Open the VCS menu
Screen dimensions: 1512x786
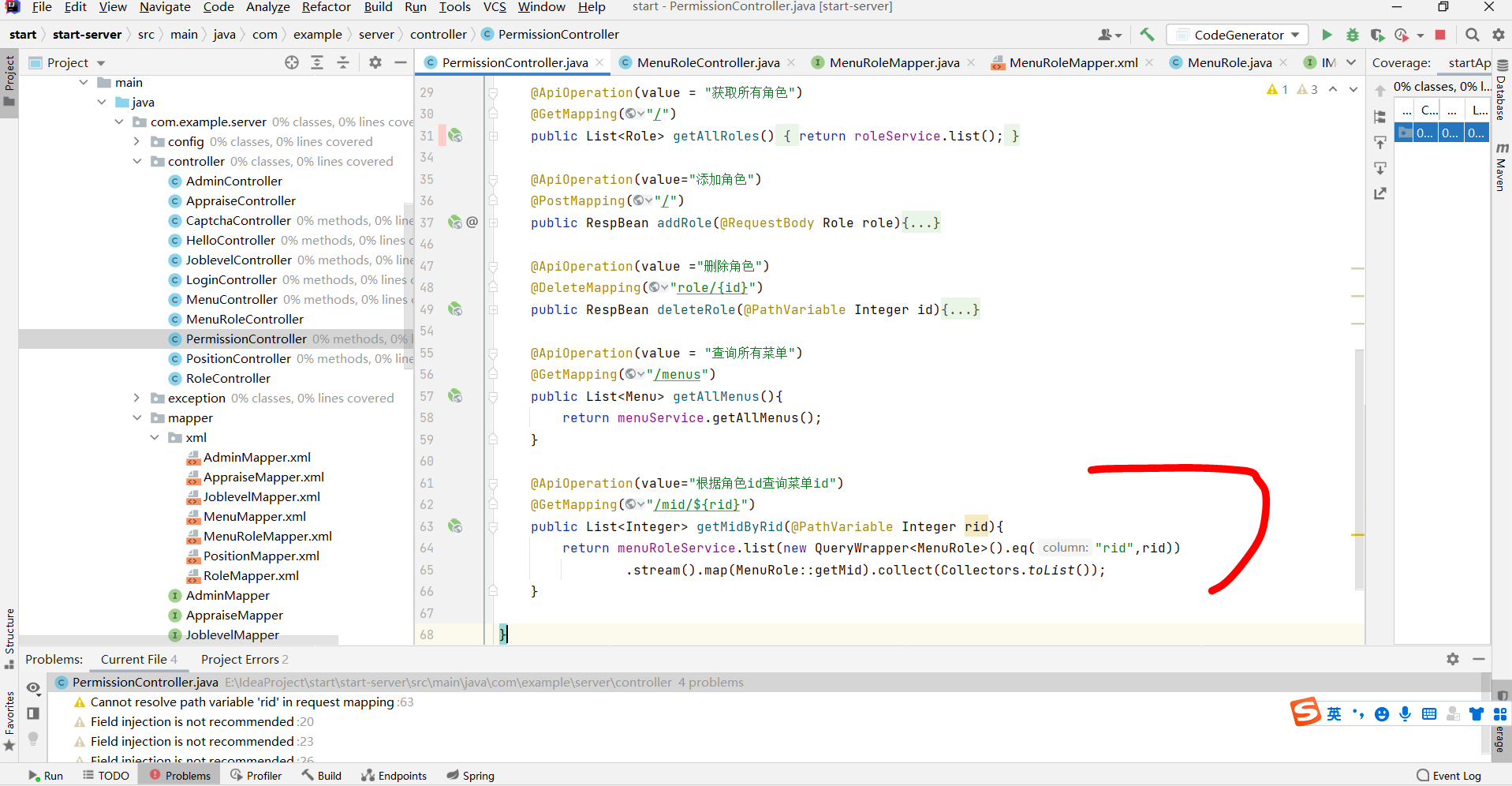tap(495, 7)
